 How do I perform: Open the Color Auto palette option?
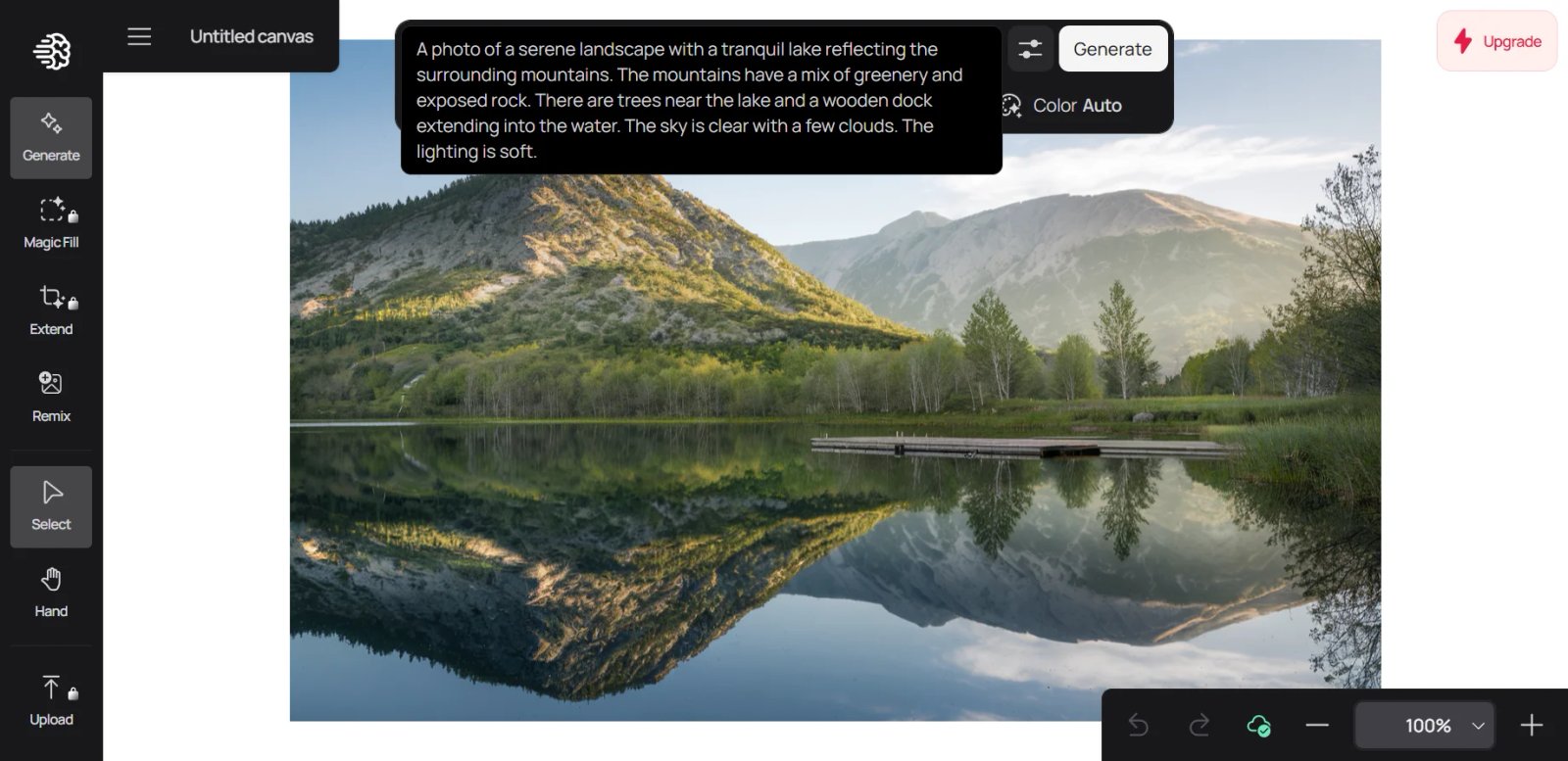pyautogui.click(x=1061, y=106)
